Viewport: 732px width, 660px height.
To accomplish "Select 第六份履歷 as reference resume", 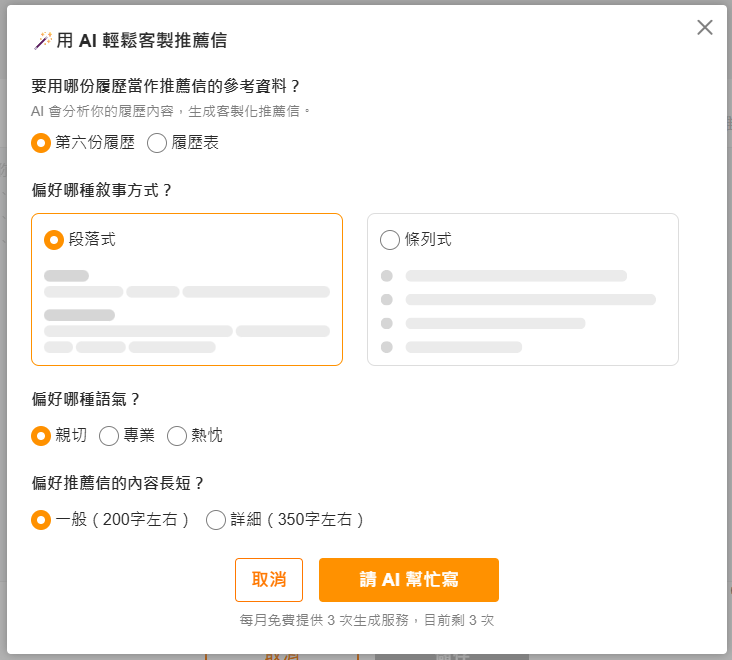I will point(41,143).
